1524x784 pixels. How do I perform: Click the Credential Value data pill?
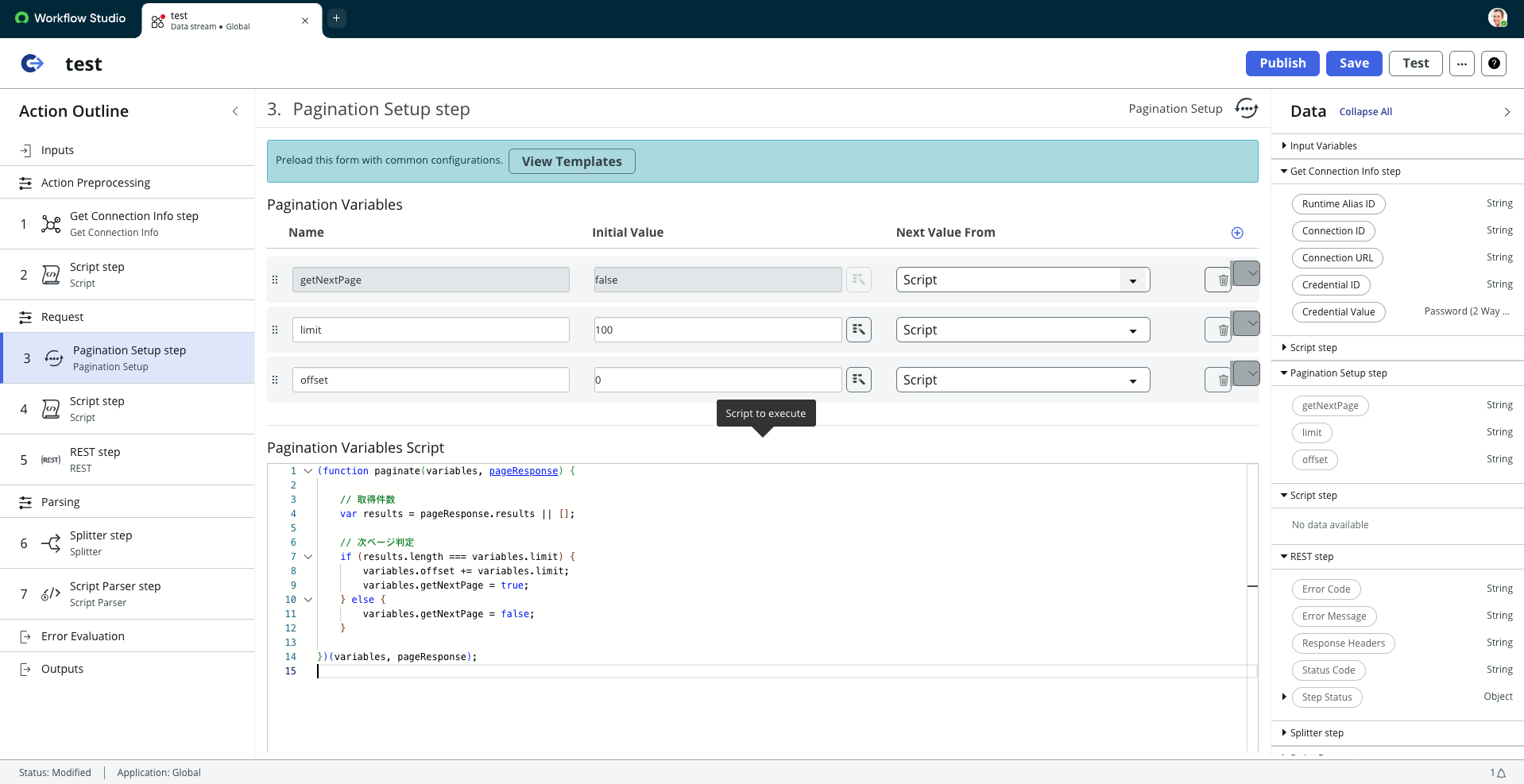click(1338, 312)
